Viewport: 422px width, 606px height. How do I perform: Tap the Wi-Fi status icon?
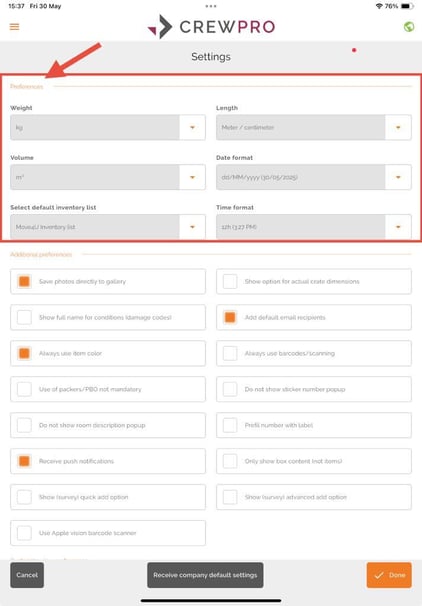379,6
